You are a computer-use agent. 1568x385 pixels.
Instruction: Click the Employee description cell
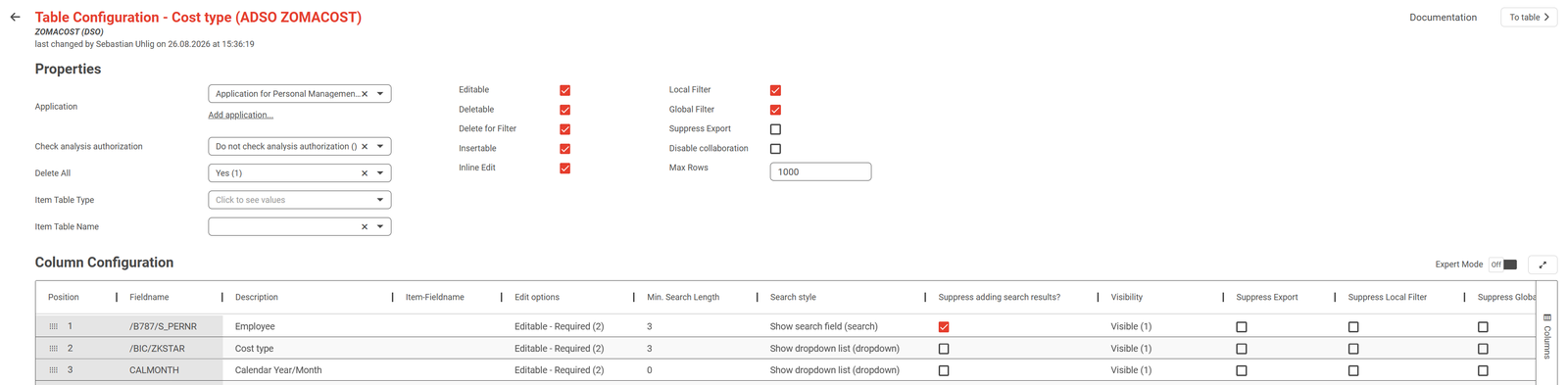(x=255, y=326)
